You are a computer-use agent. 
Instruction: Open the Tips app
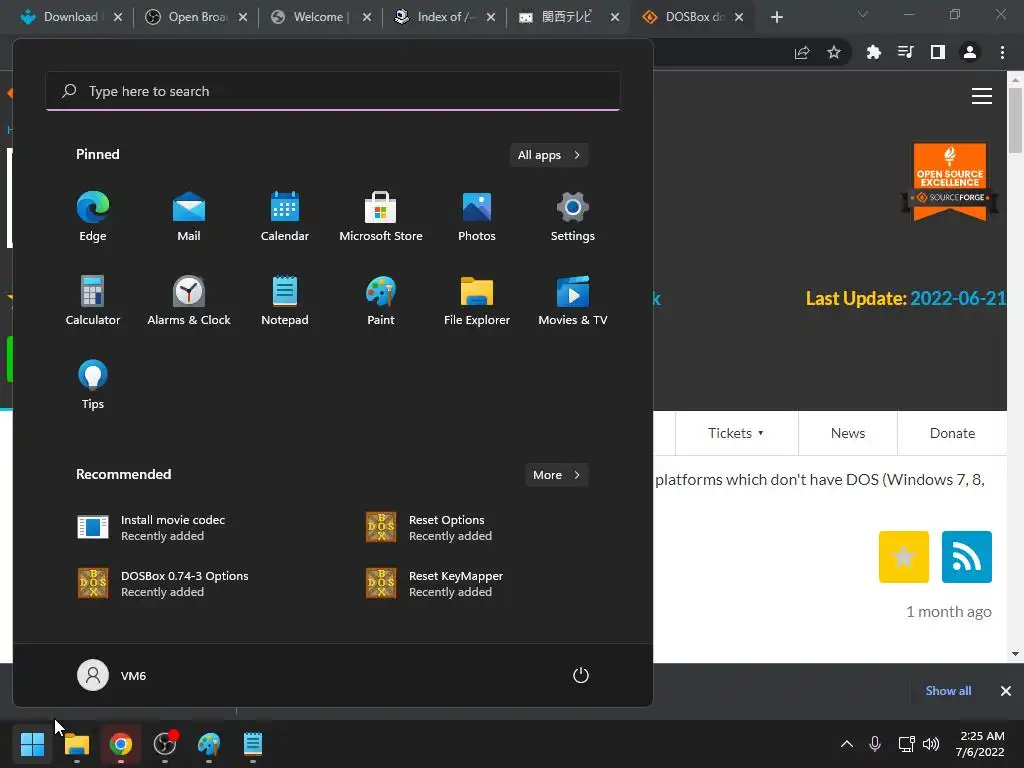pos(93,385)
